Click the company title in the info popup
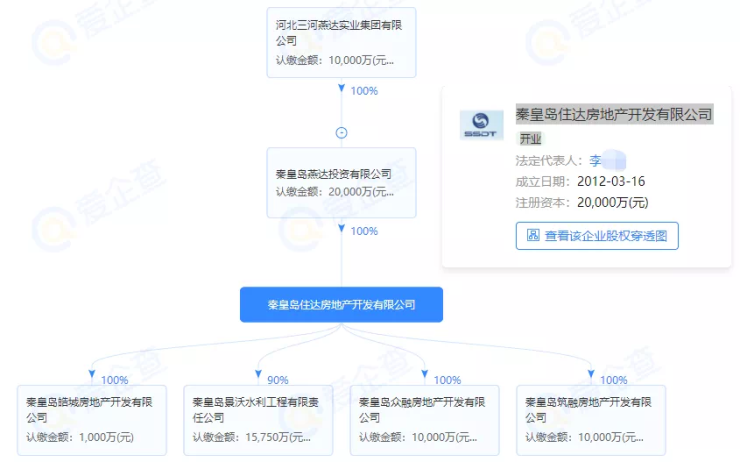Viewport: 740px width, 462px height. [x=614, y=114]
